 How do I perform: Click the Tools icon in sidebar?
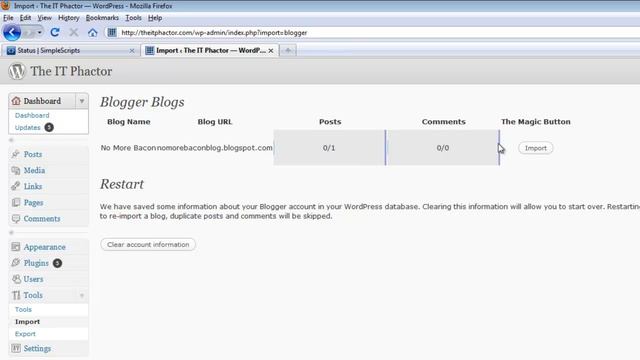[x=16, y=295]
